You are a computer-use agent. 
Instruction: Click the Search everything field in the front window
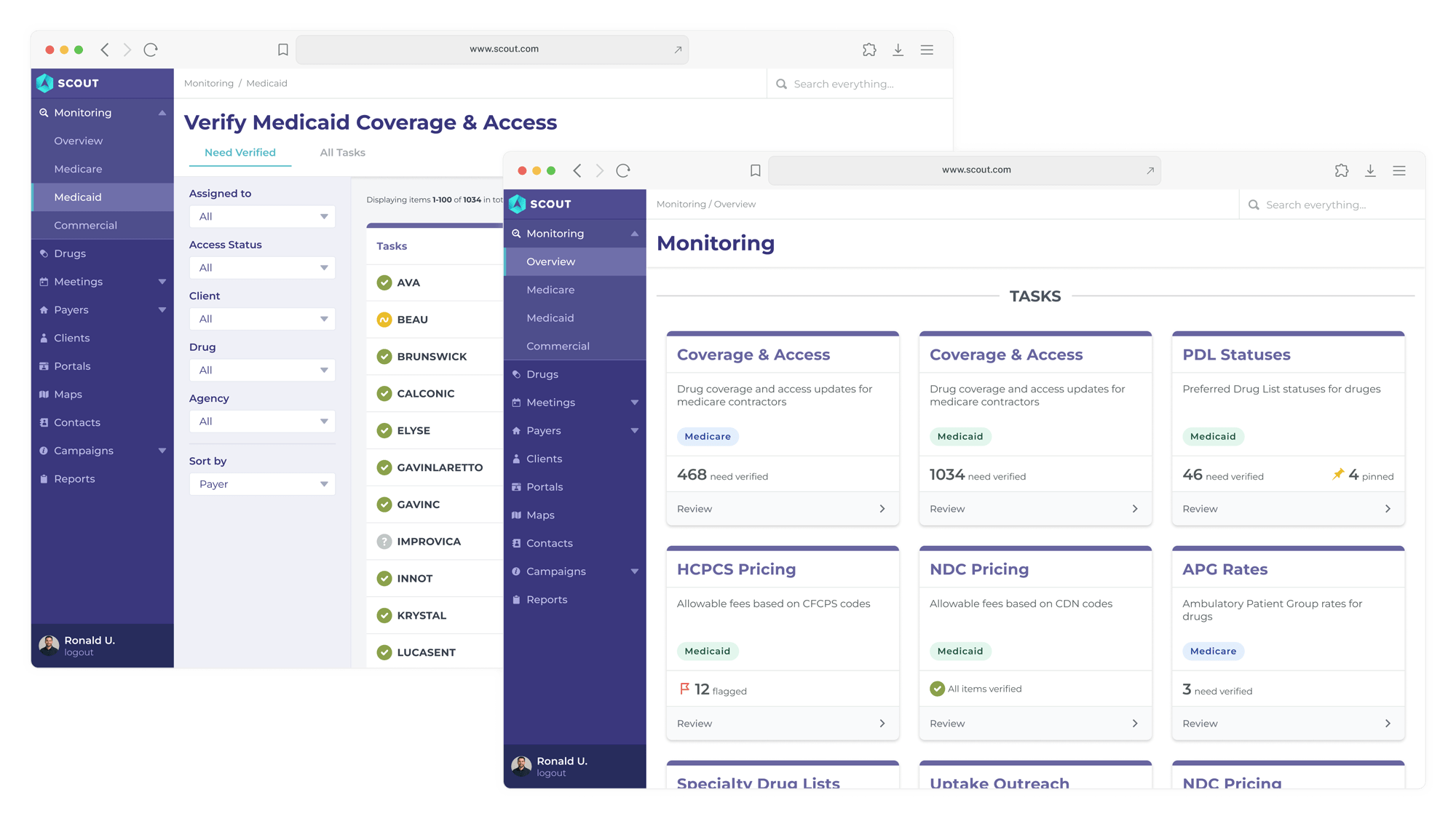(1315, 205)
